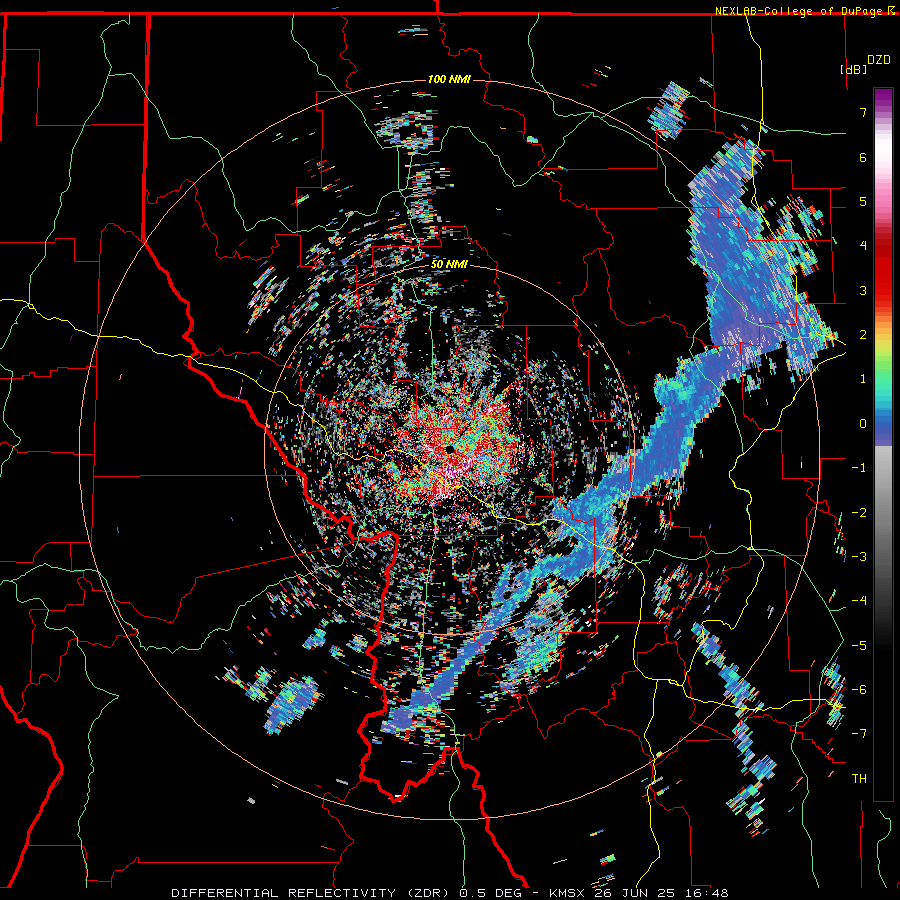Click the 0 value on the dB scale
The image size is (900, 900).
tap(863, 424)
